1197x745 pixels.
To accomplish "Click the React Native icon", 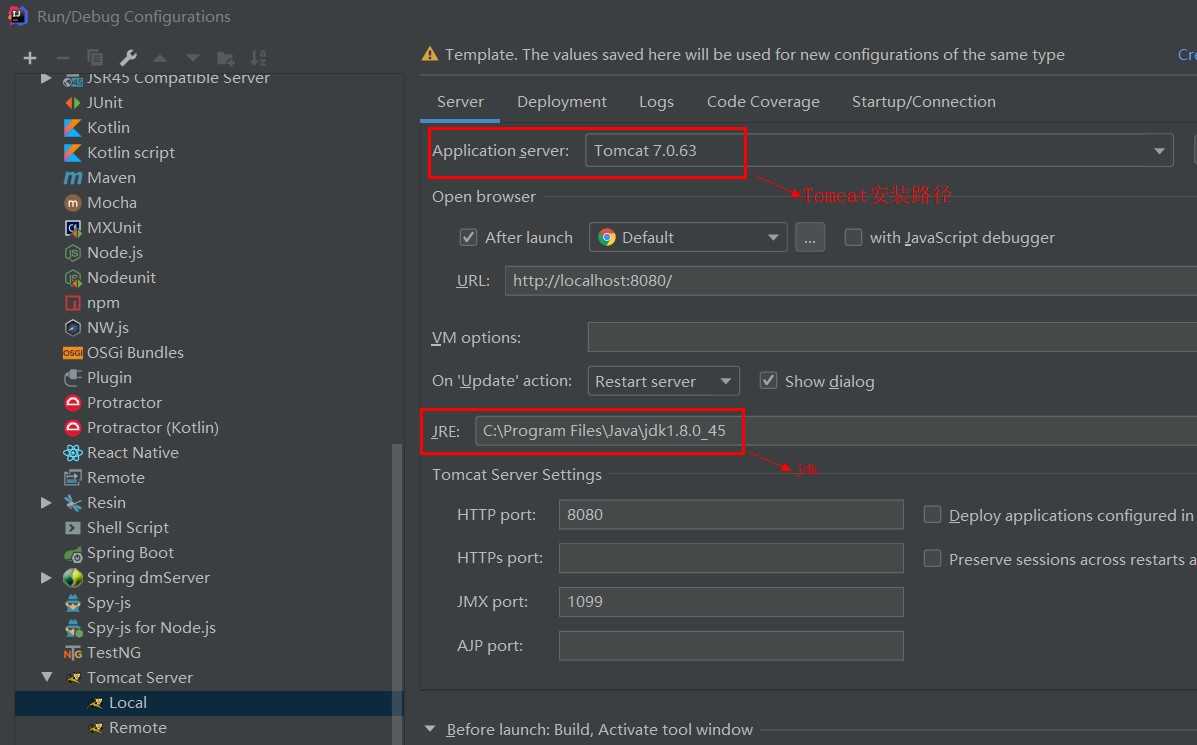I will click(73, 453).
